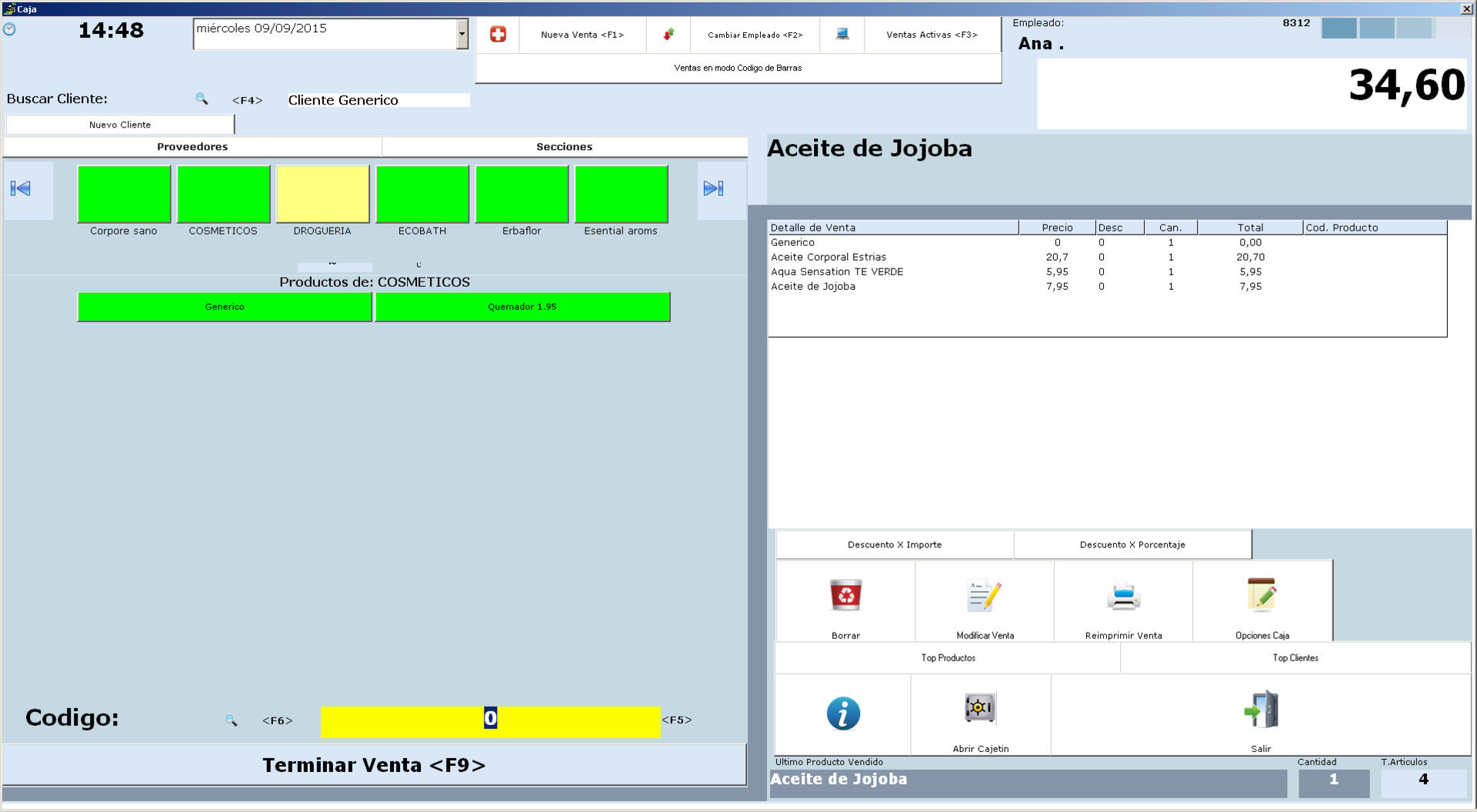
Task: Click the Nuevo Cliente button
Action: (x=120, y=125)
